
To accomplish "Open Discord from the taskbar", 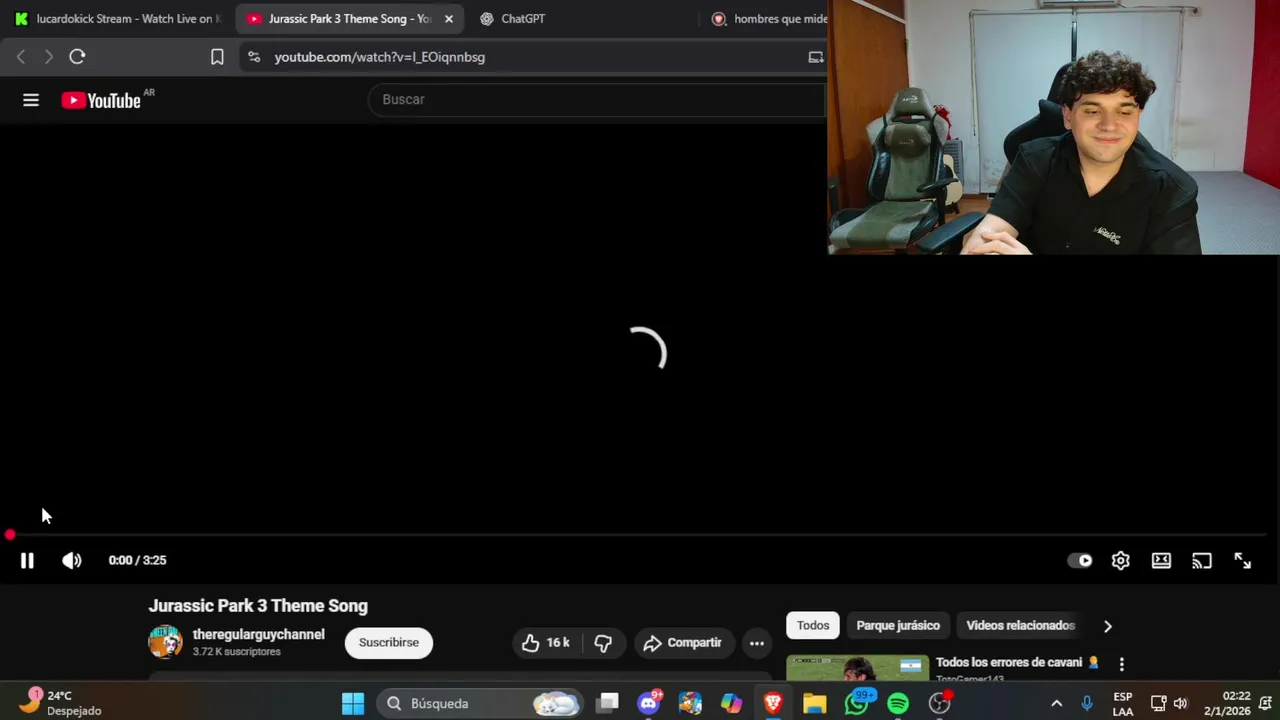I will (x=650, y=704).
